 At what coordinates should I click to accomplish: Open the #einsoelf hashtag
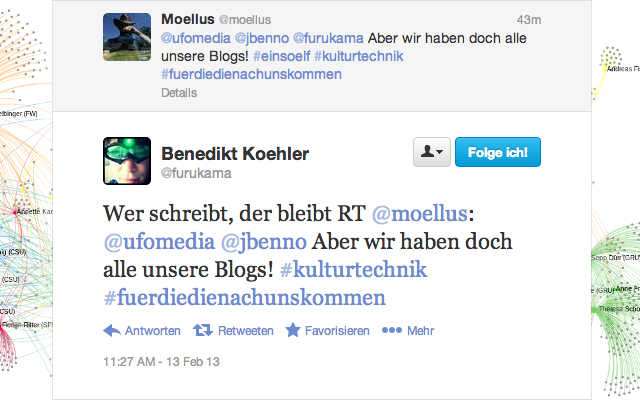click(x=282, y=56)
